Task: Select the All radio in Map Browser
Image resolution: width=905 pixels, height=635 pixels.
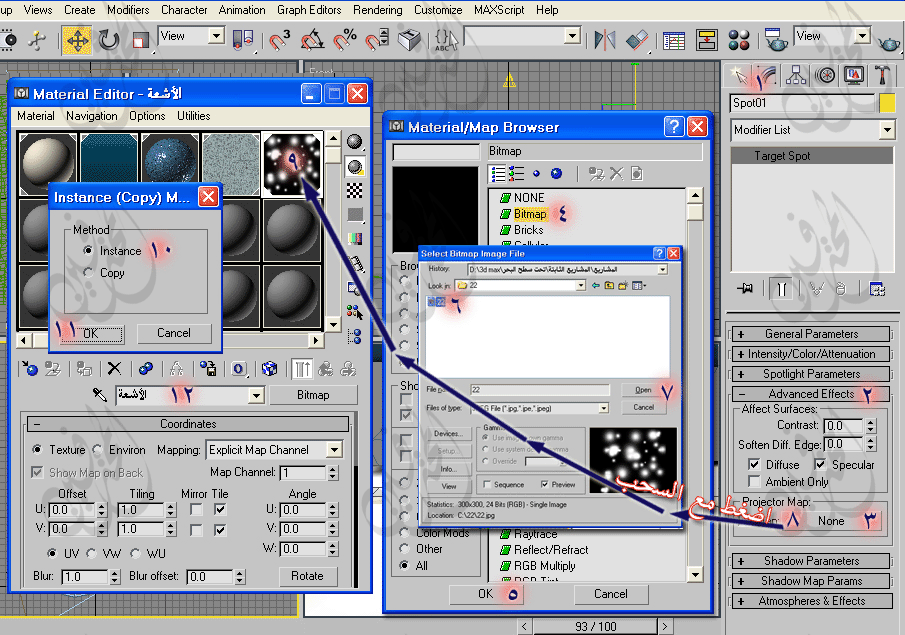Action: 404,565
